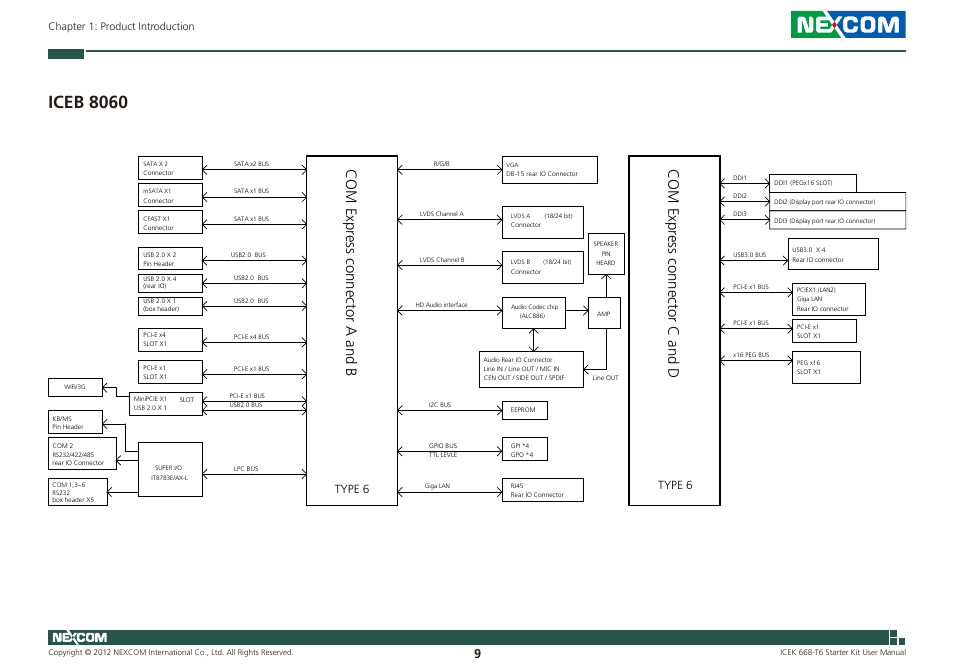Click the 'MiniPCIE X1 SLOT USB 2.0 X 1' box
Image resolution: width=954 pixels, height=672 pixels.
point(166,404)
